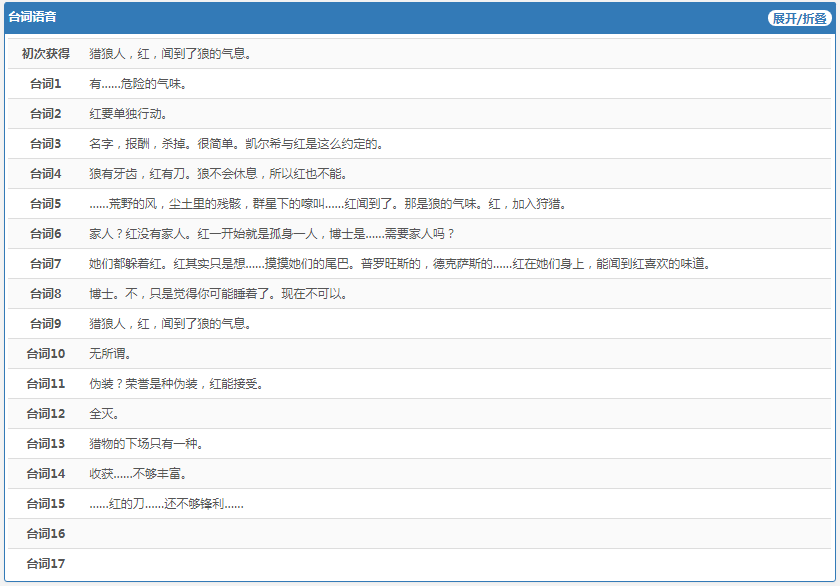Click the line 猎物的下场只有一种。

pyautogui.click(x=146, y=444)
